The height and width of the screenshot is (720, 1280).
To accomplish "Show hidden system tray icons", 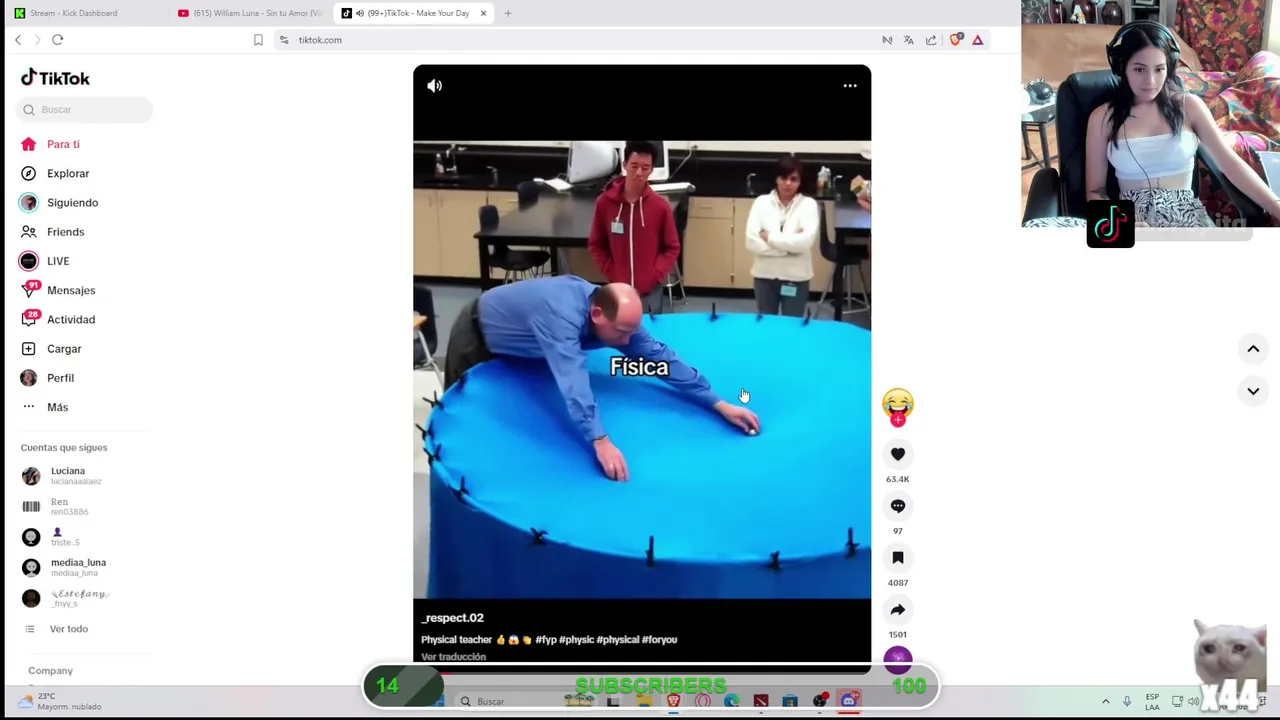I will (x=1105, y=701).
